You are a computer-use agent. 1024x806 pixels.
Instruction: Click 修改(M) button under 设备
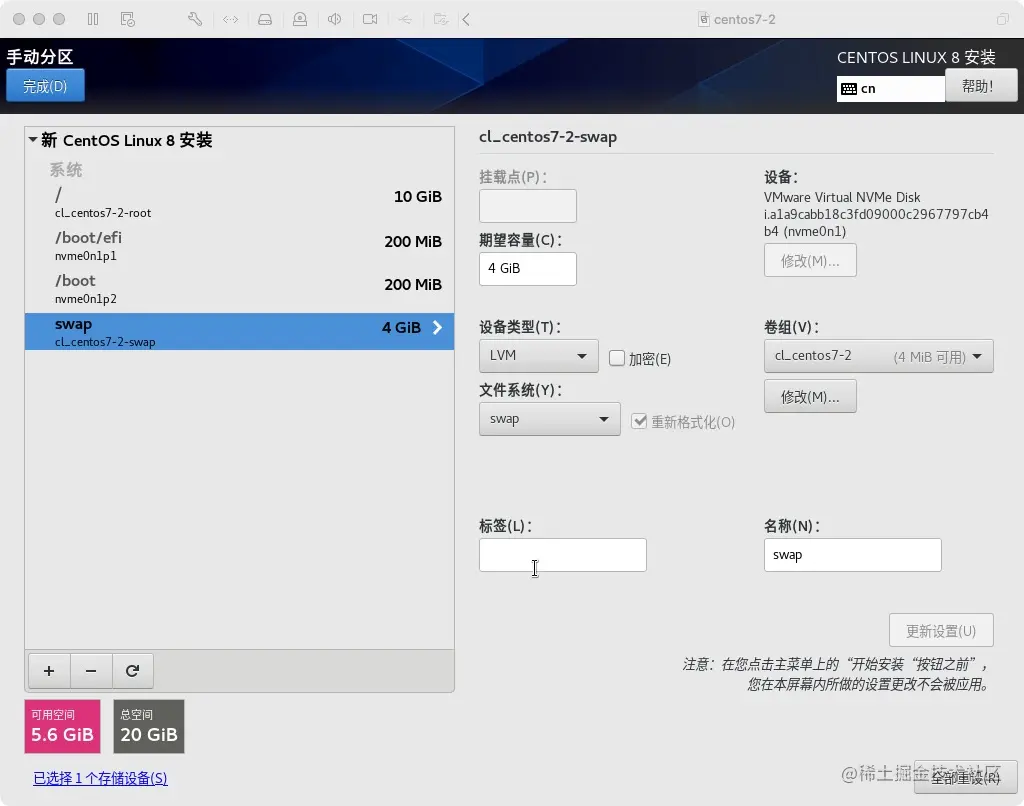tap(810, 261)
